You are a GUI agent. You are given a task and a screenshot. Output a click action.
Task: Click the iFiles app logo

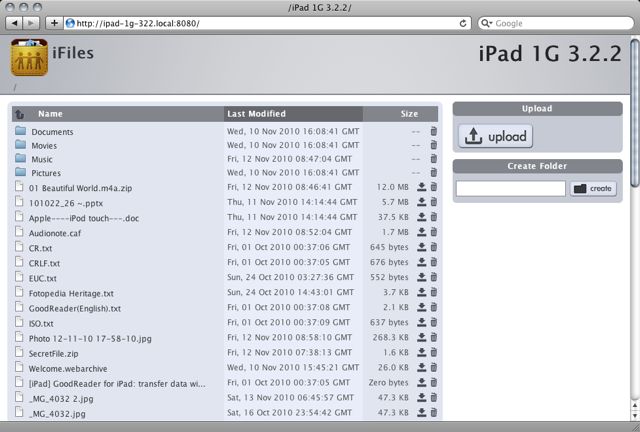pyautogui.click(x=29, y=57)
